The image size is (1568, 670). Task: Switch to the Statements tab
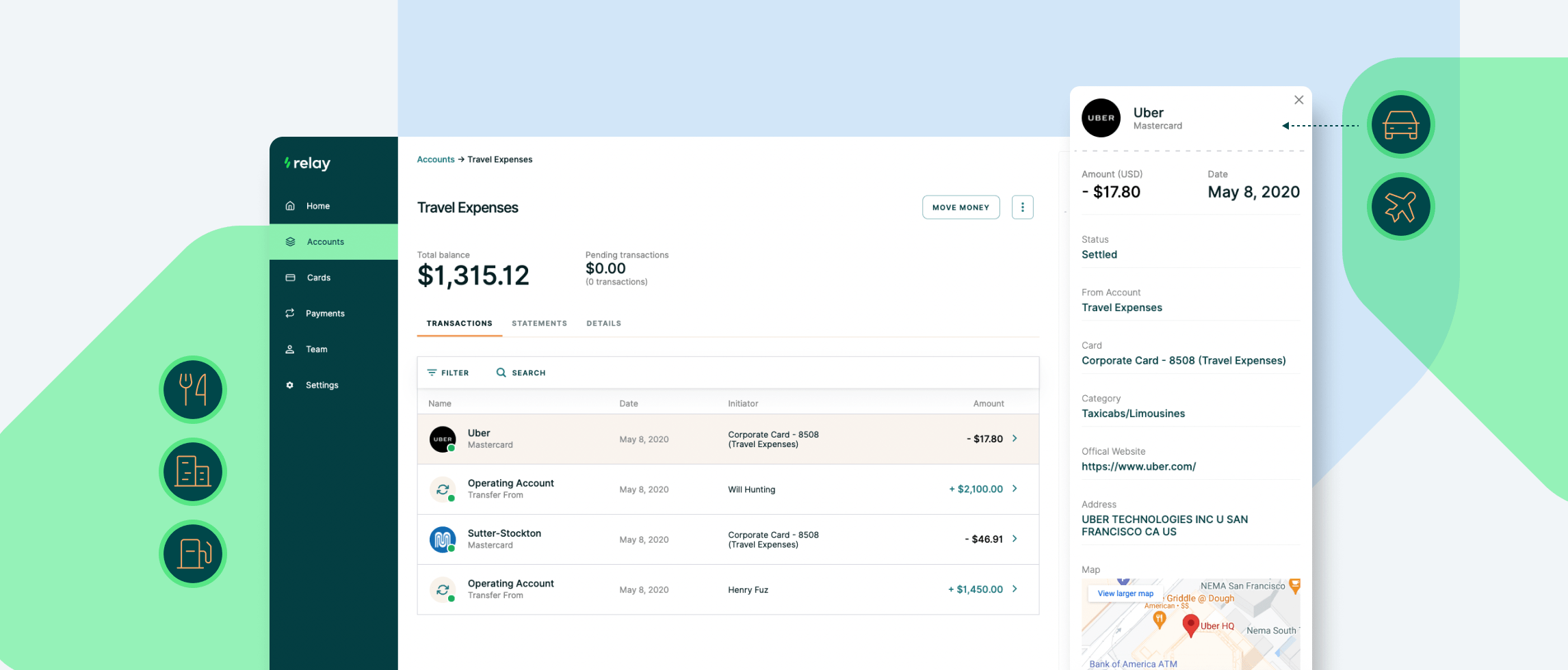tap(539, 323)
